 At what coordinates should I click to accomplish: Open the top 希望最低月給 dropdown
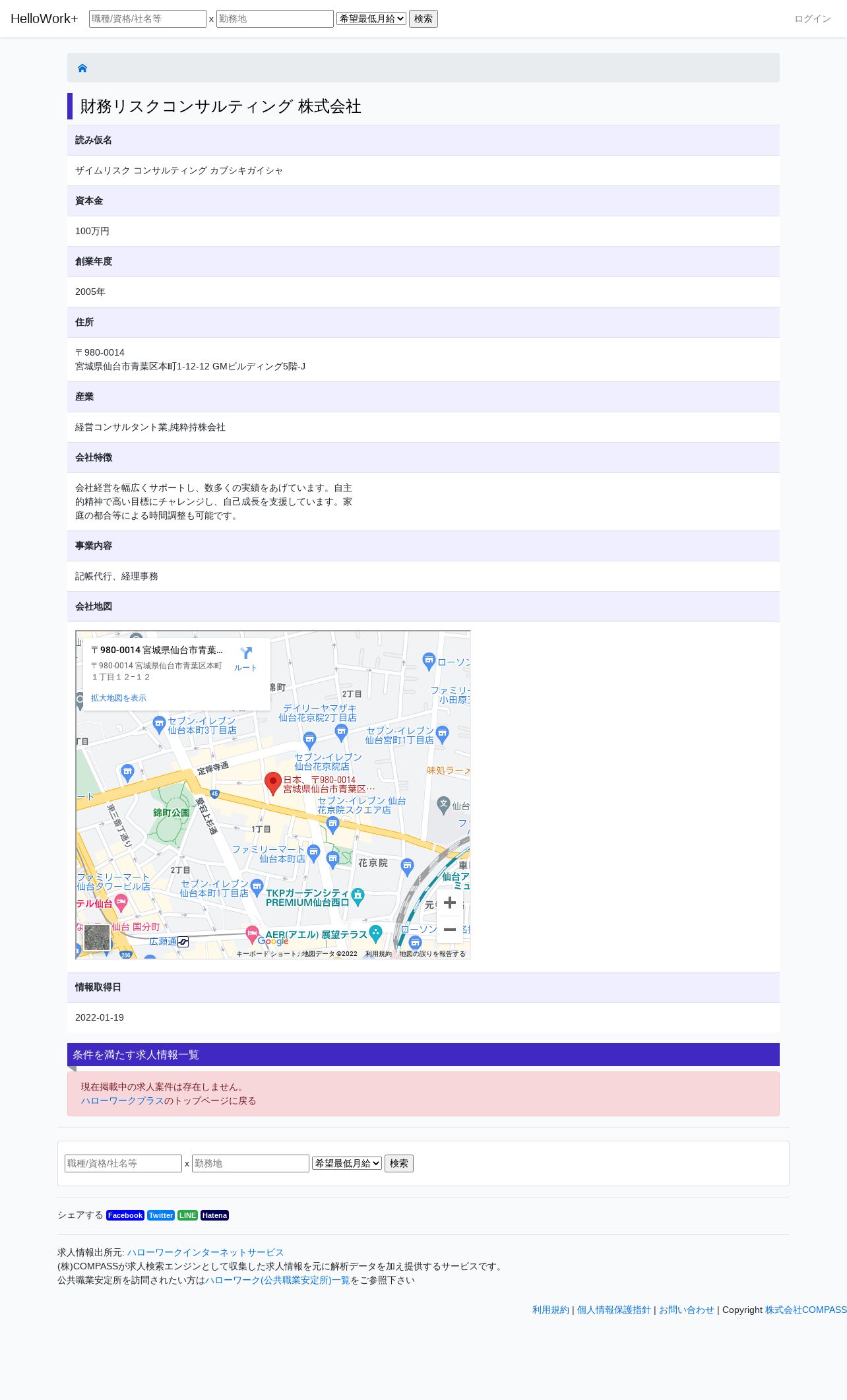point(371,18)
